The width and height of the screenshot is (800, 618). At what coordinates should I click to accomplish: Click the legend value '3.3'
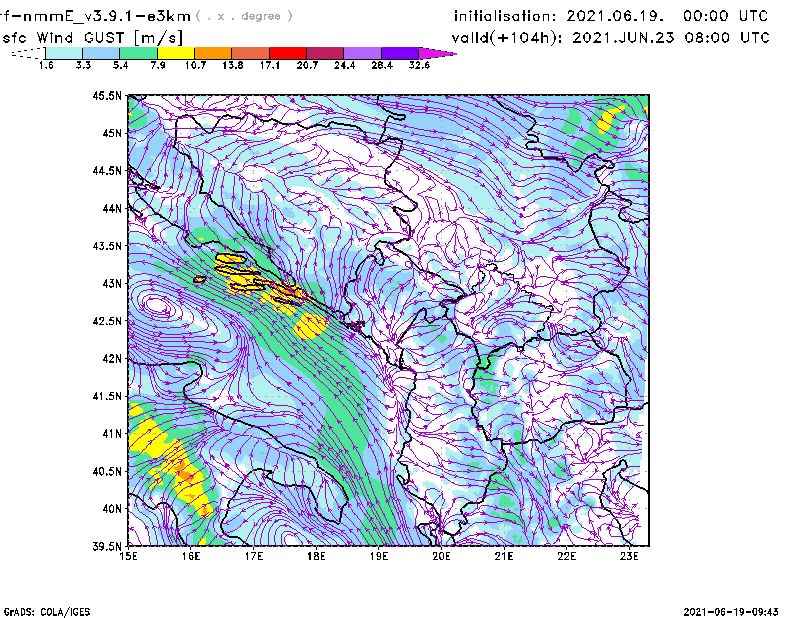tap(83, 65)
